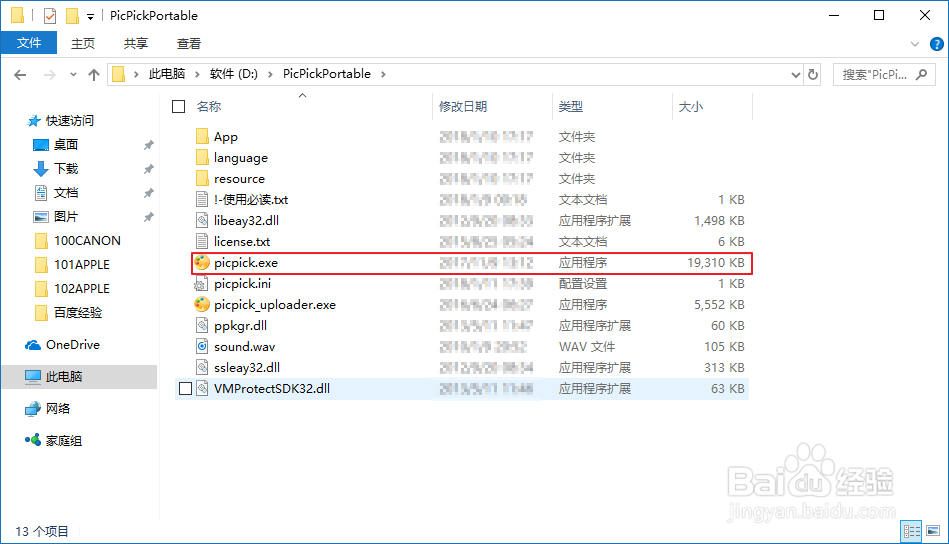Select the license.txt file icon
The width and height of the screenshot is (949, 544).
(202, 241)
